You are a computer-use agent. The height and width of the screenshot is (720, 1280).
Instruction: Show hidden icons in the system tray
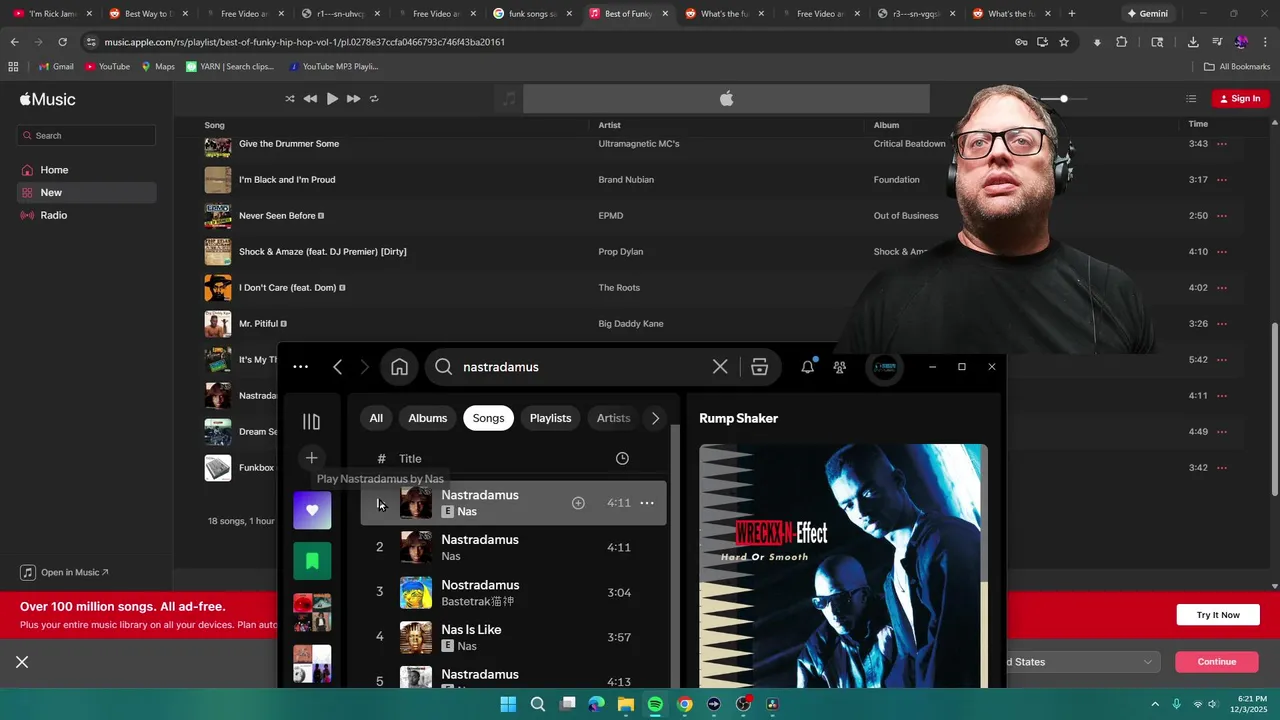point(1155,704)
